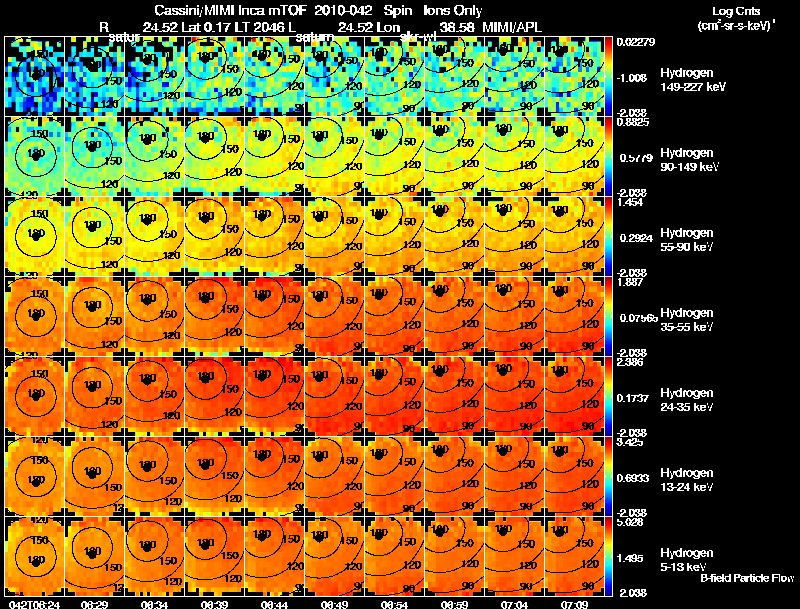Select the 5-13 keV panel at 07:09
800x609 pixels.
(x=574, y=557)
